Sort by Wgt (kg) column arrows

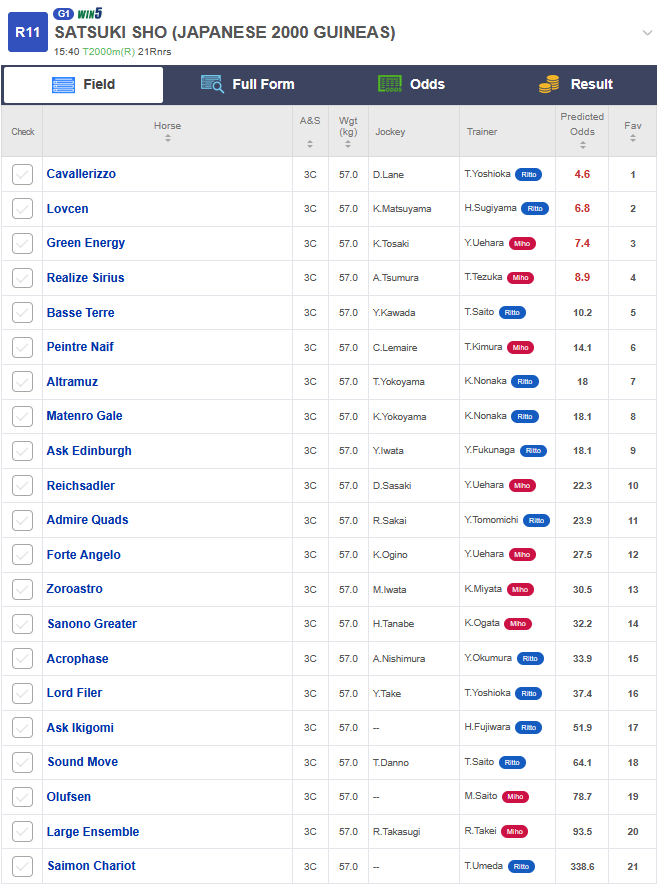[x=348, y=144]
